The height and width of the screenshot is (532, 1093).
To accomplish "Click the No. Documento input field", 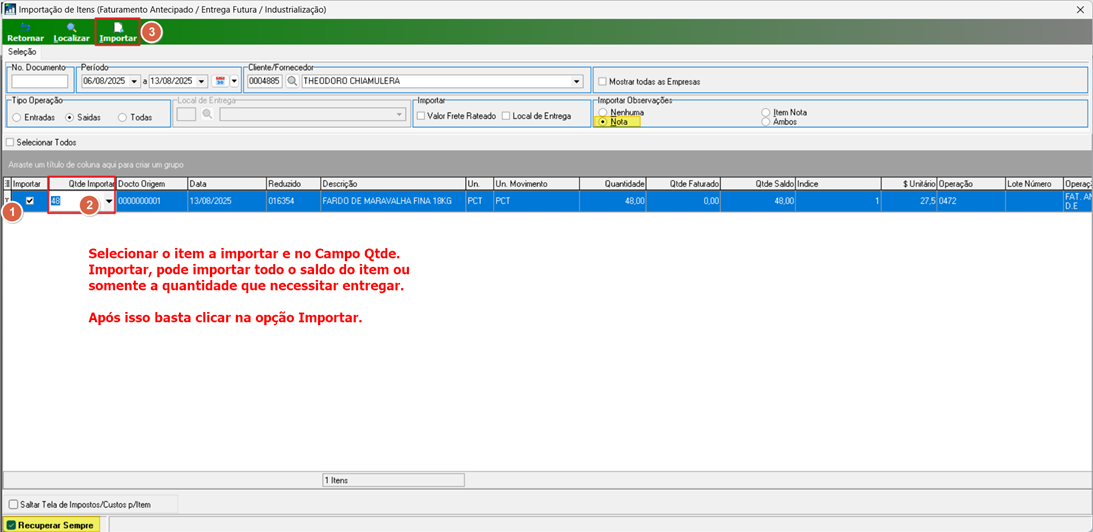I will [39, 81].
